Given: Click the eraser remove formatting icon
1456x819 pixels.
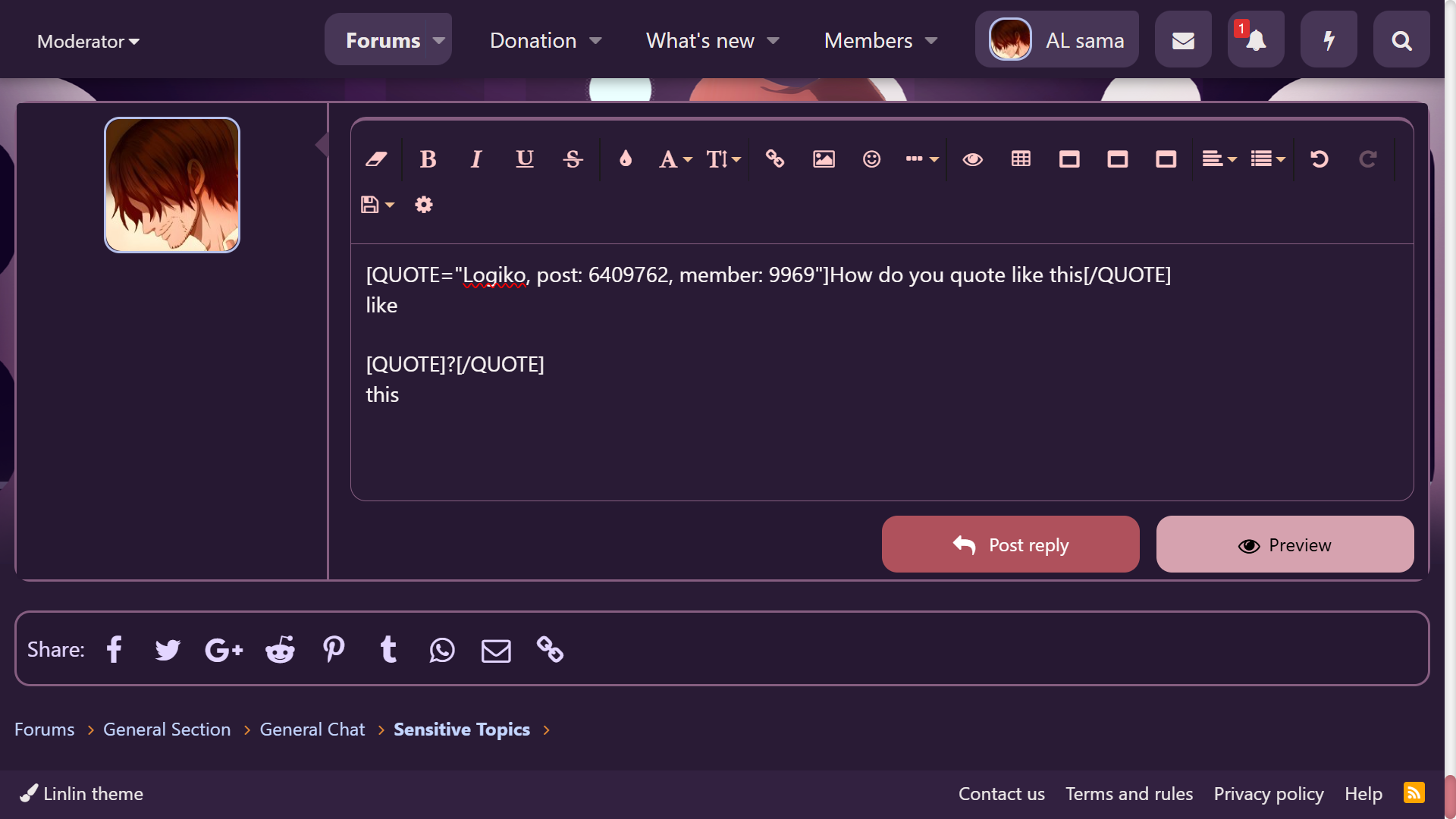Looking at the screenshot, I should [376, 159].
